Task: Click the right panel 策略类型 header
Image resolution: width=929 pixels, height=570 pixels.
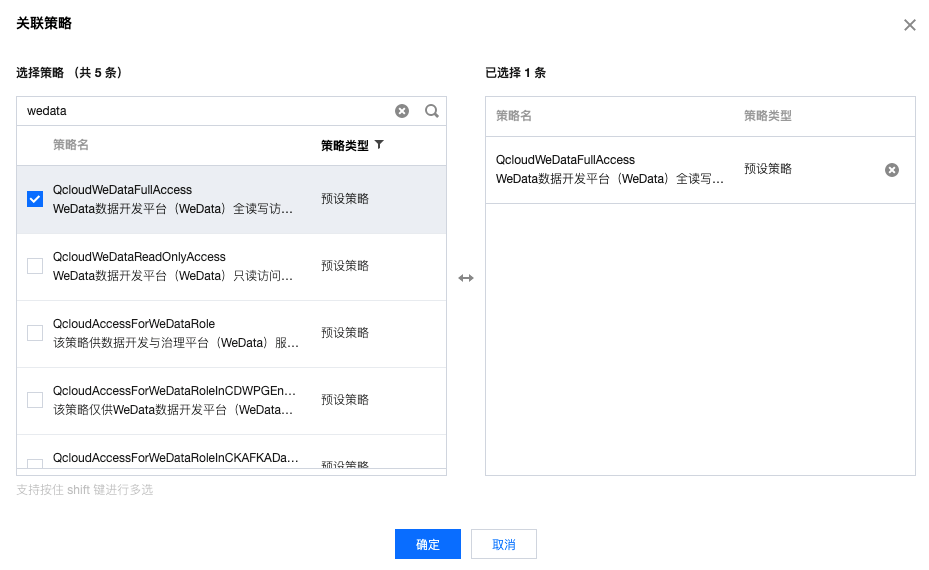Action: (768, 116)
